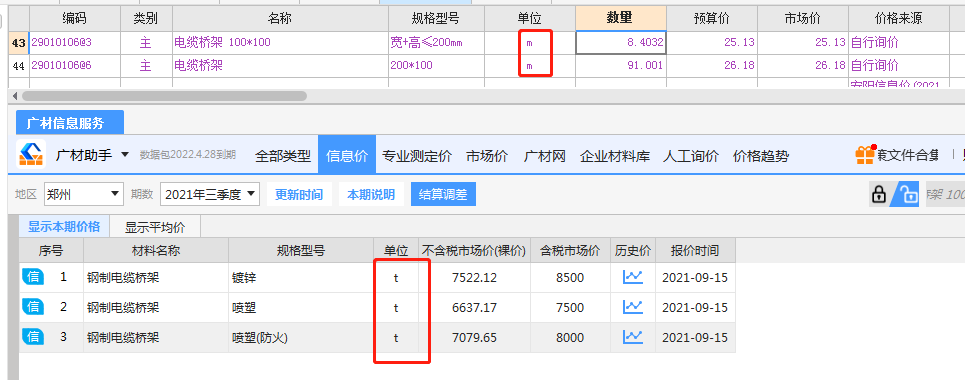Select the 显示本期价格 tab
Image resolution: width=965 pixels, height=380 pixels.
(64, 226)
